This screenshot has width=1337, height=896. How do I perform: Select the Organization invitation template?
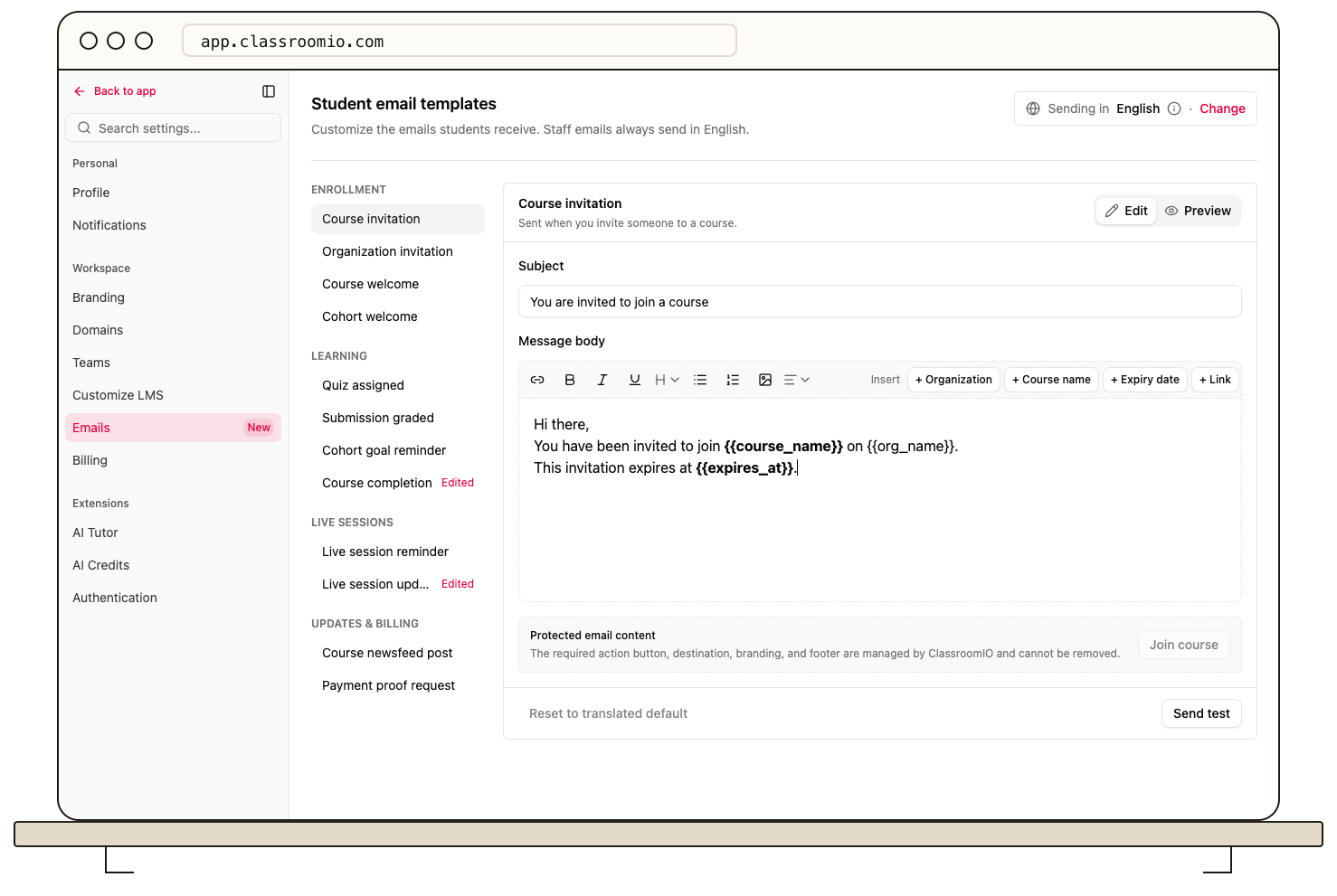coord(398,251)
